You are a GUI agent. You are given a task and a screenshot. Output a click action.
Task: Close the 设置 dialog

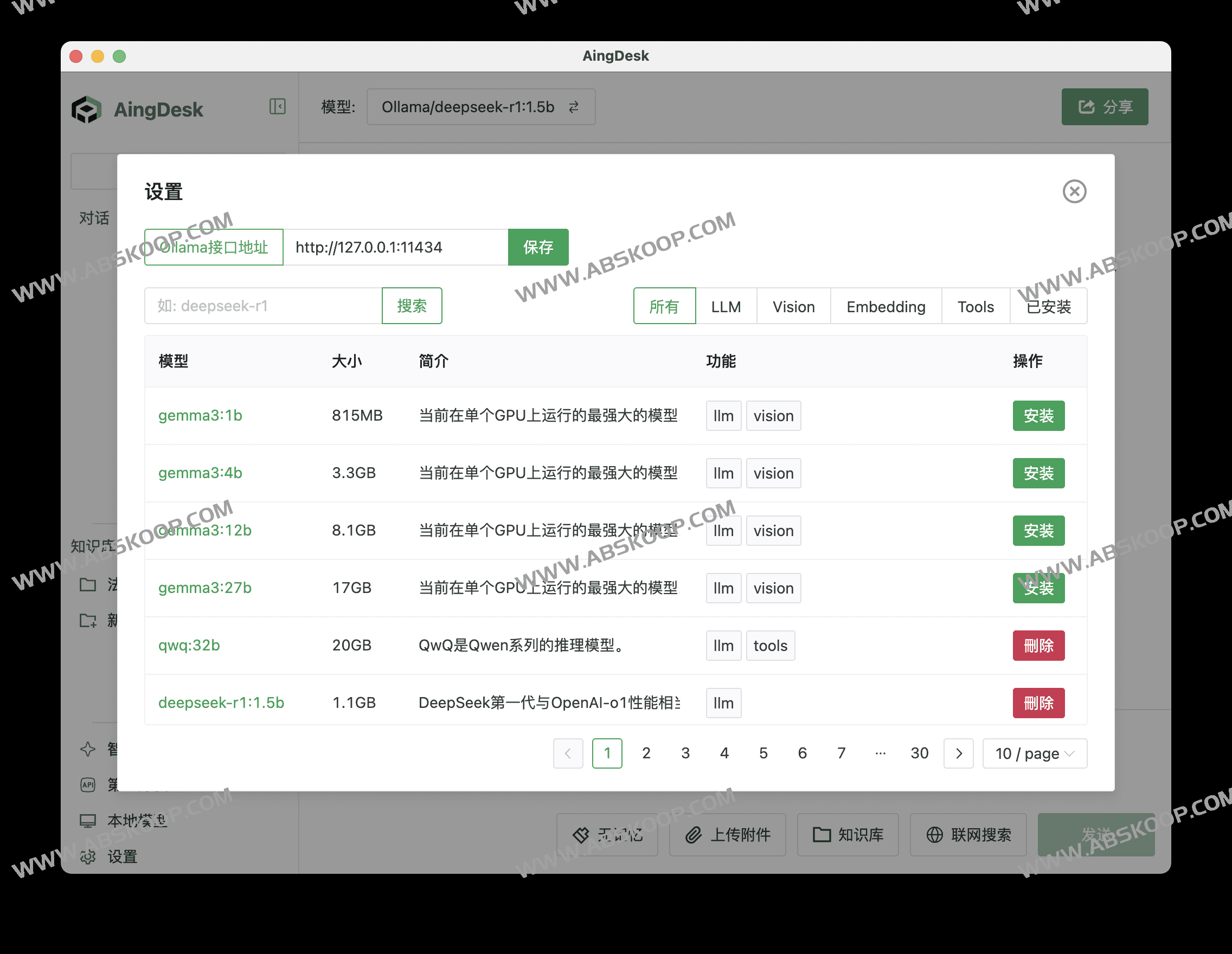click(x=1075, y=192)
